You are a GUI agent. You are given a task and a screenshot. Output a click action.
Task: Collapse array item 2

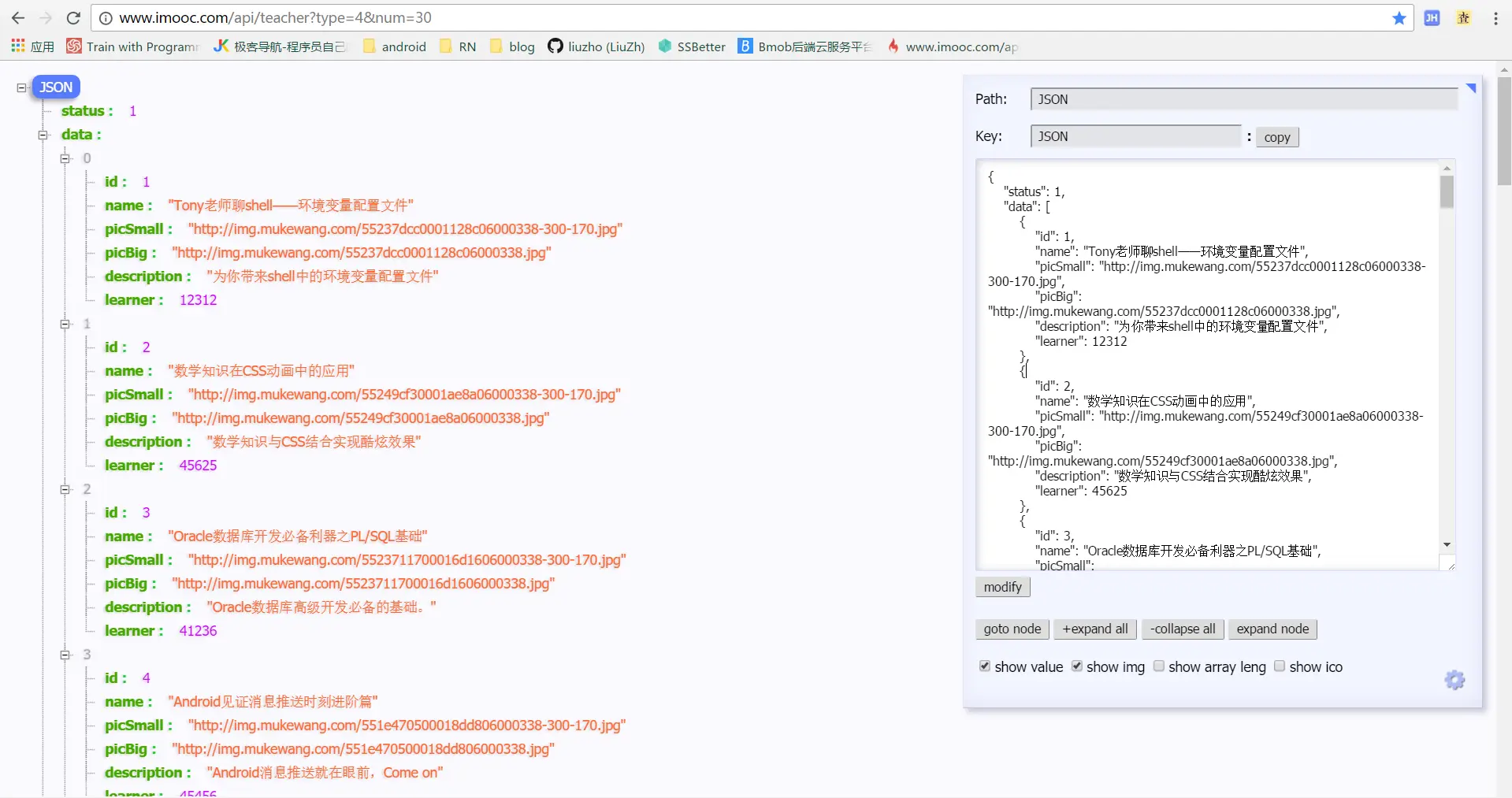pyautogui.click(x=65, y=489)
